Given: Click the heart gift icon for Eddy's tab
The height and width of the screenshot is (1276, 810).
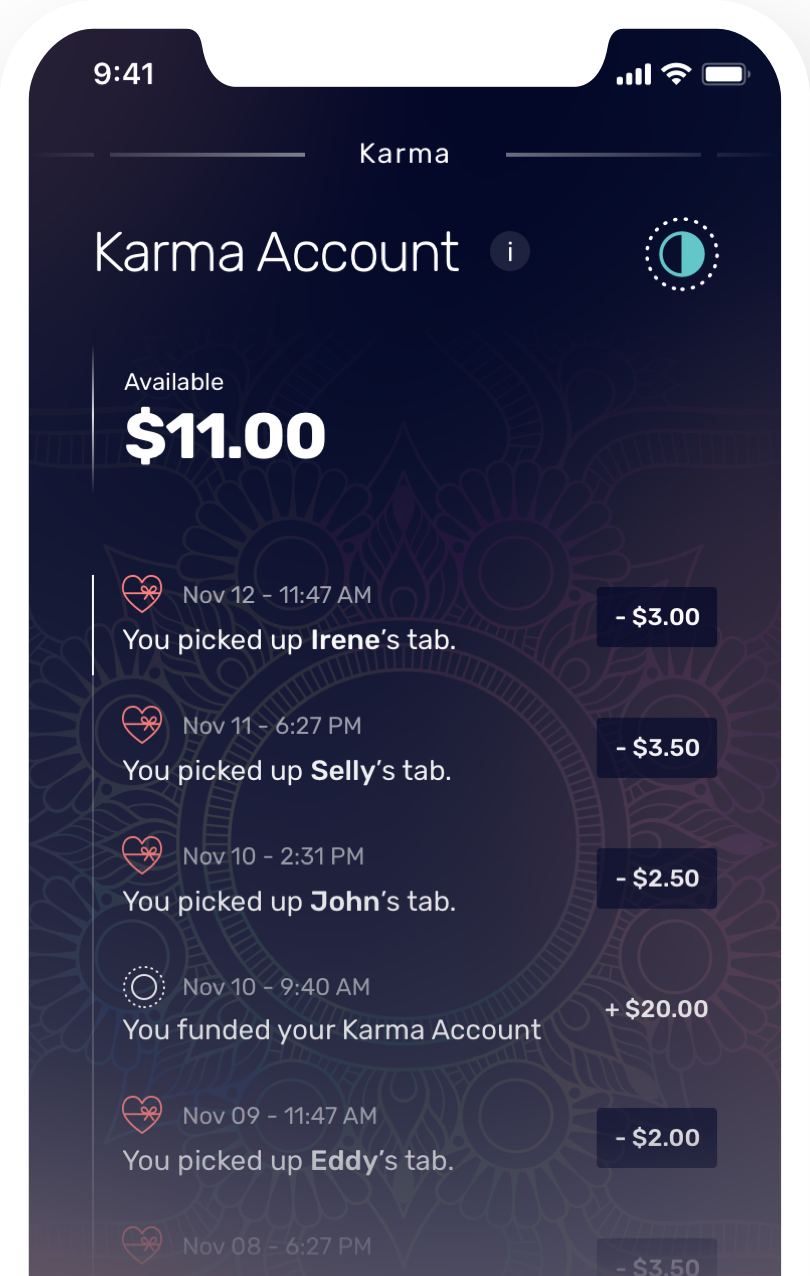Looking at the screenshot, I should (142, 1115).
